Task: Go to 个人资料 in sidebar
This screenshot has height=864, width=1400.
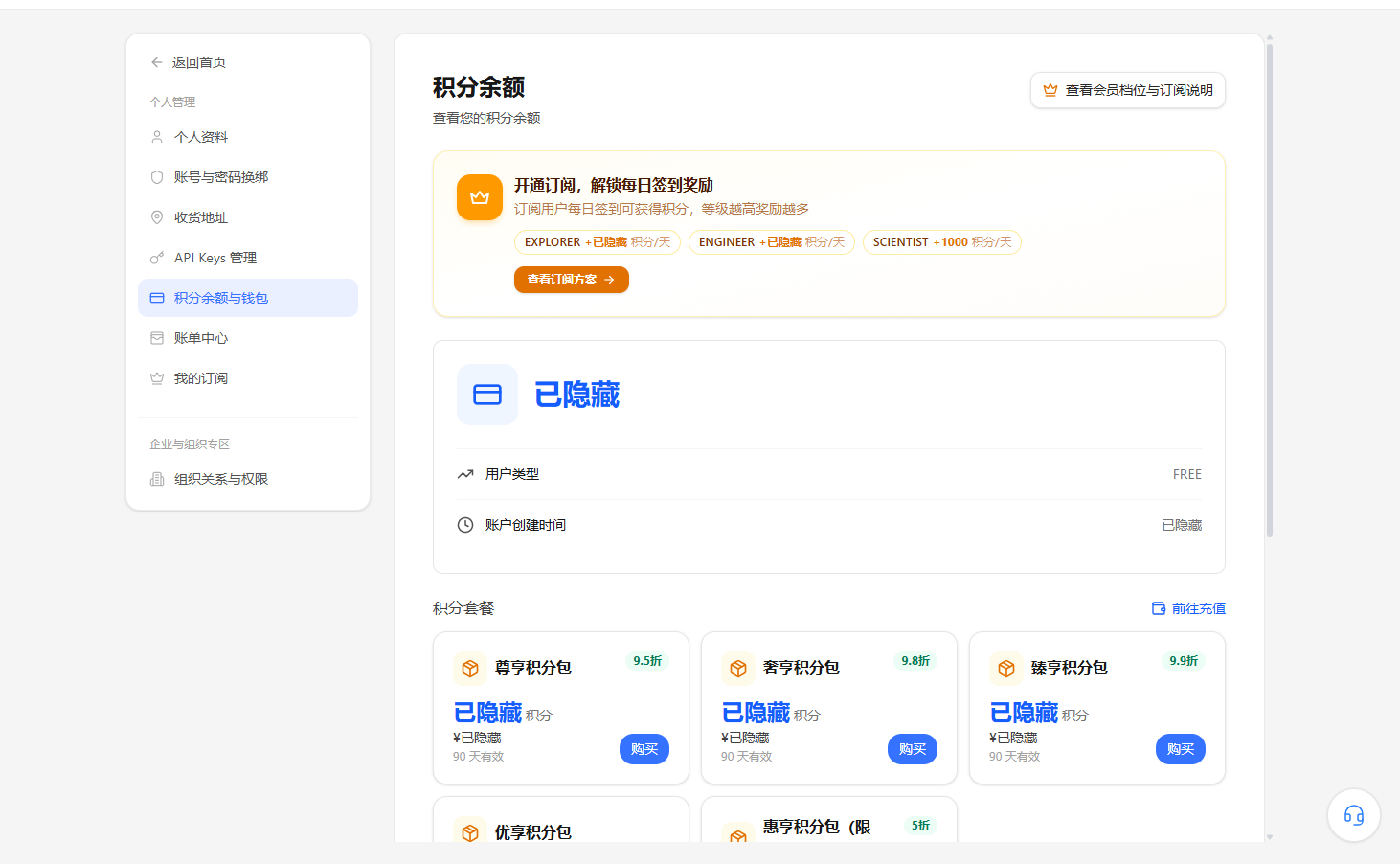Action: 248,137
